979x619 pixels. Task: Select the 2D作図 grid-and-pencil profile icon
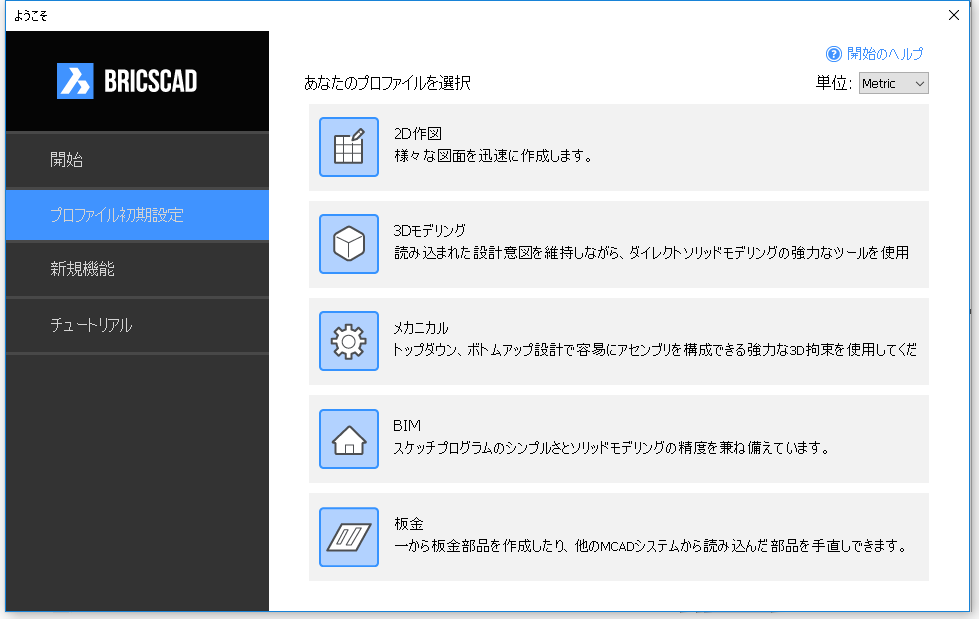[349, 147]
